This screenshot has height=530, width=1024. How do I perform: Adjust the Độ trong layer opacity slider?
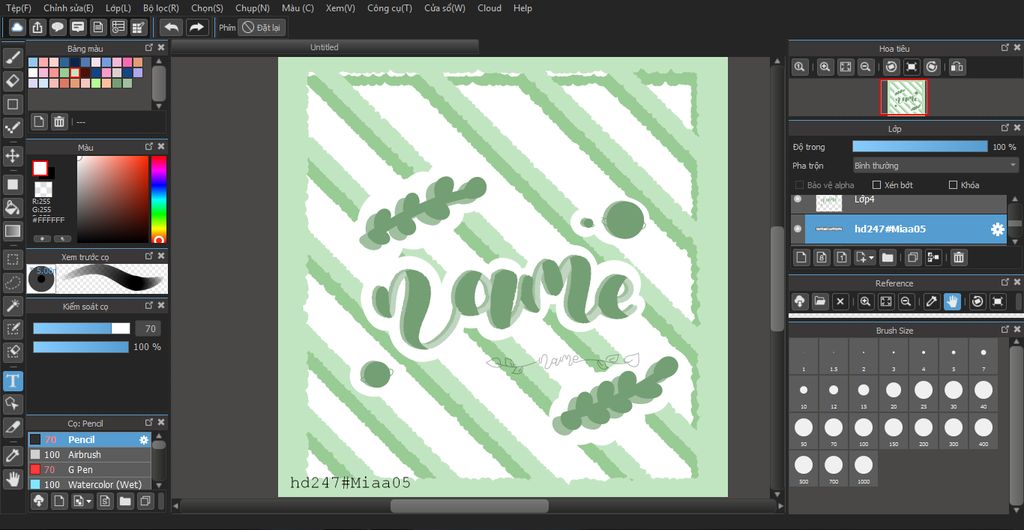(x=920, y=147)
